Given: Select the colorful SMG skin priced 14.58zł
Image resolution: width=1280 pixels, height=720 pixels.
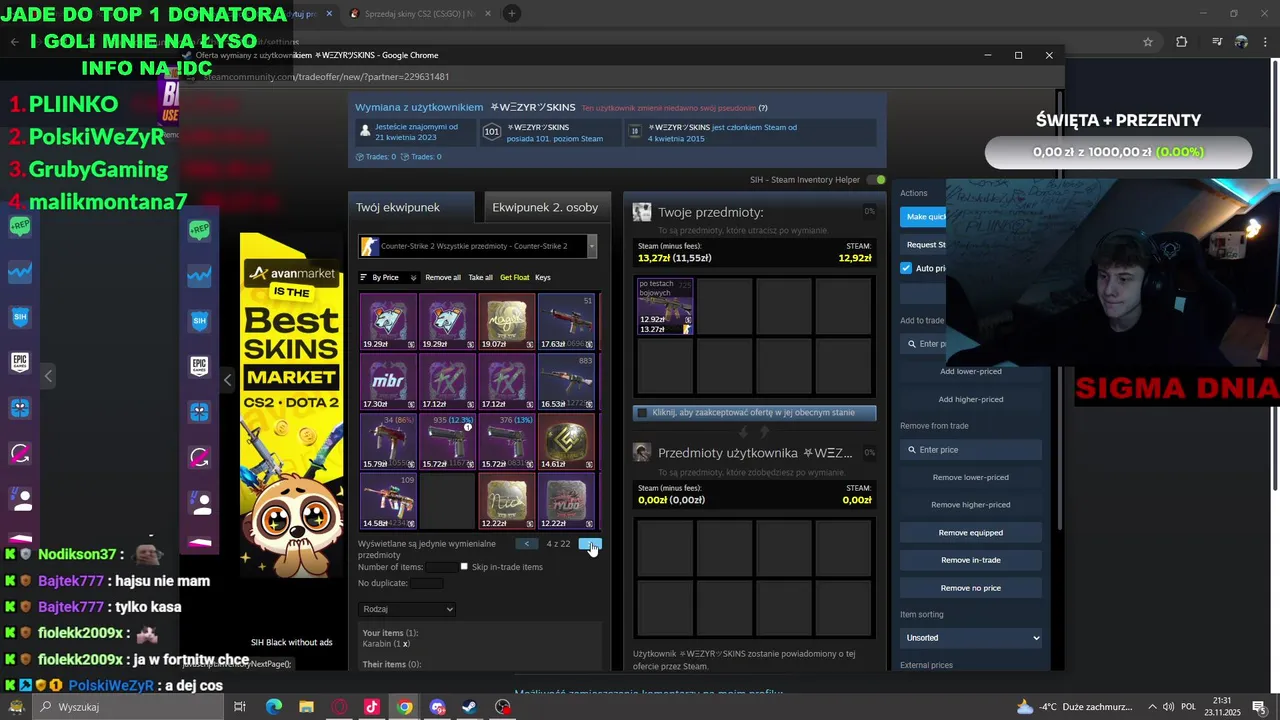Looking at the screenshot, I should (388, 501).
